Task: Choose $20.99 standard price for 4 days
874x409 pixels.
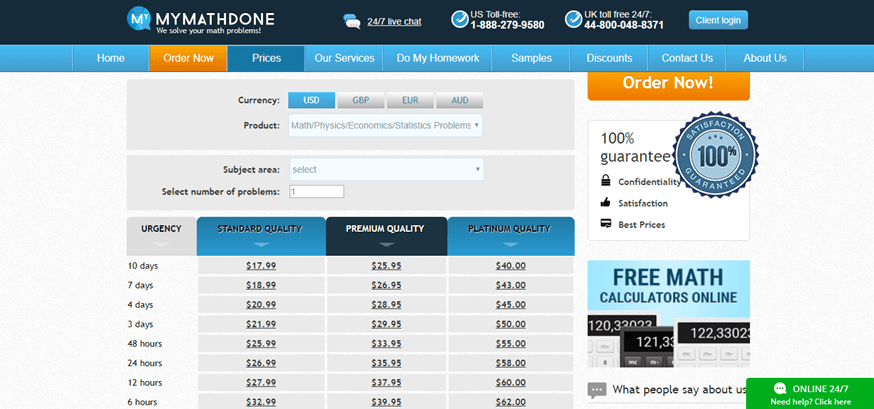Action: coord(261,305)
